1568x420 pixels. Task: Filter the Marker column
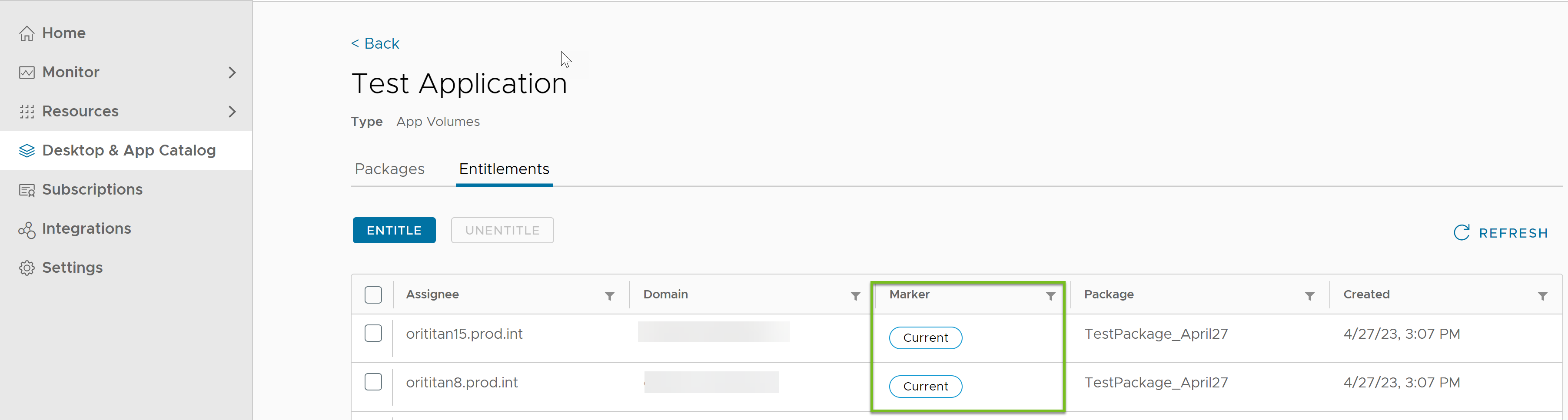coord(1050,296)
